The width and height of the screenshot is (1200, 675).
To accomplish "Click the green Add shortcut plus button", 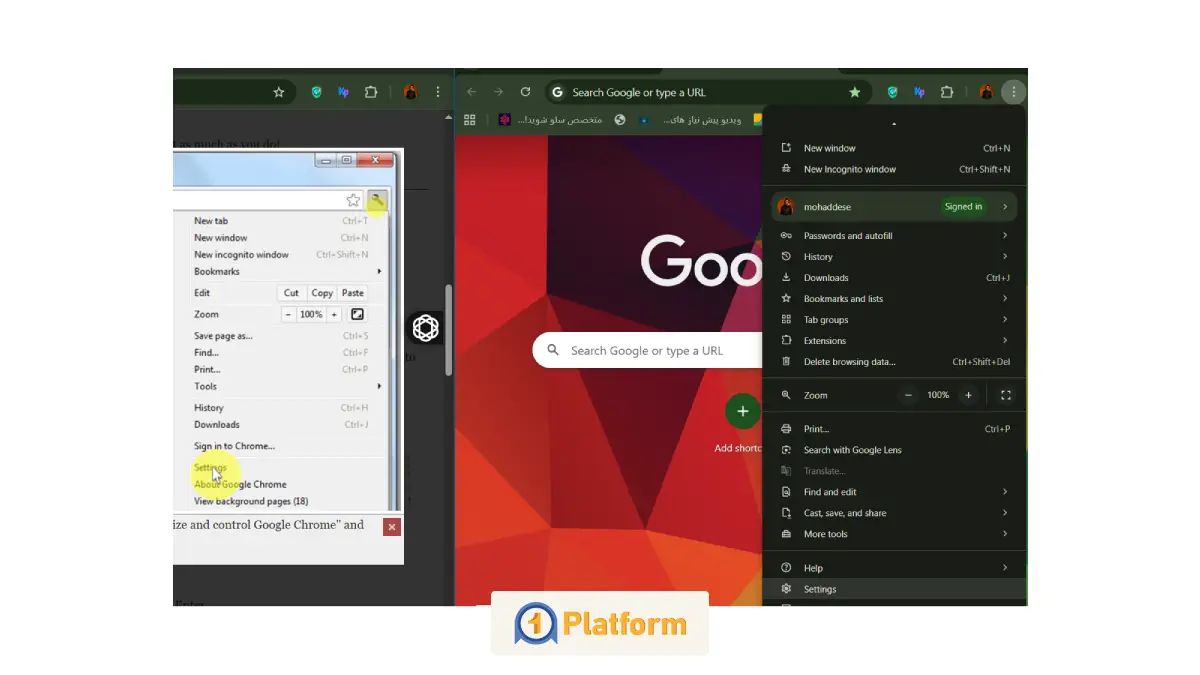I will (742, 411).
